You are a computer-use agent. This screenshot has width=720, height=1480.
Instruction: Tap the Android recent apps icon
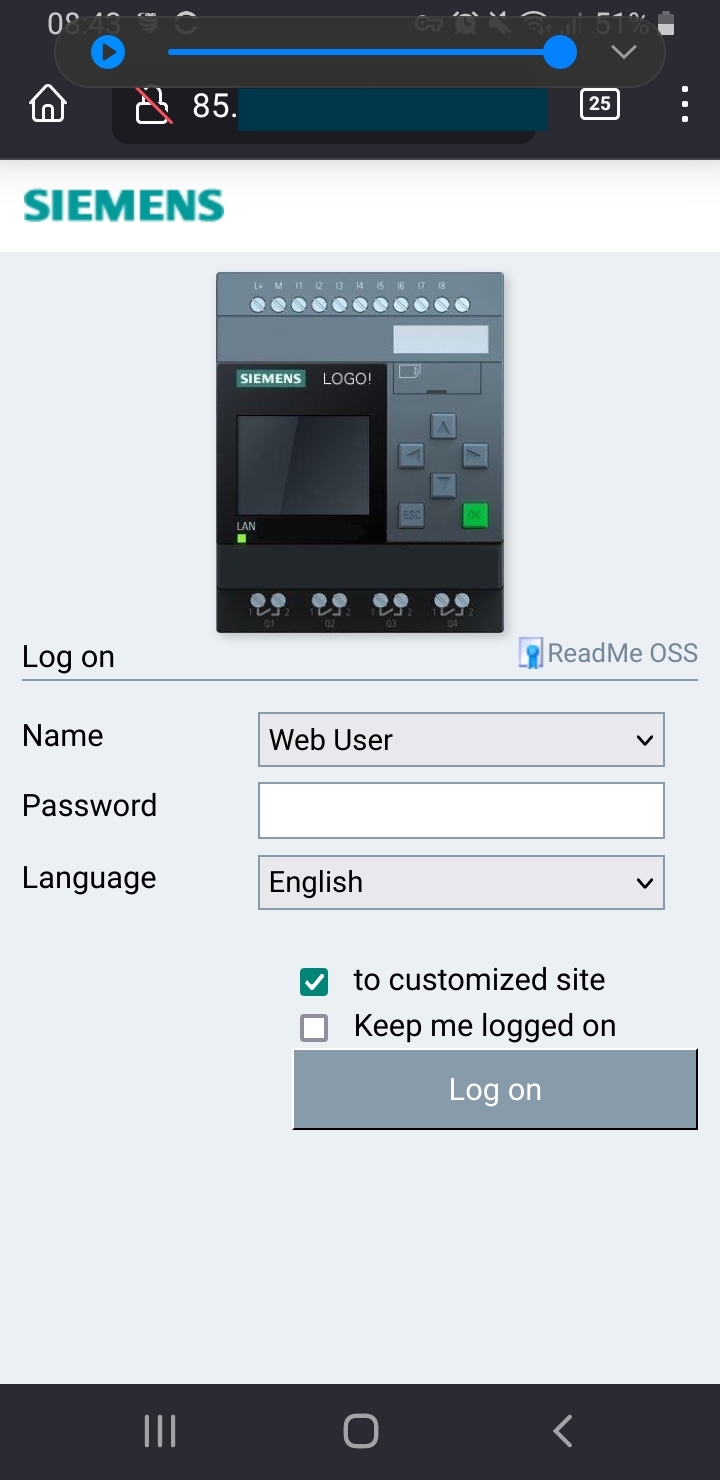click(x=160, y=1431)
